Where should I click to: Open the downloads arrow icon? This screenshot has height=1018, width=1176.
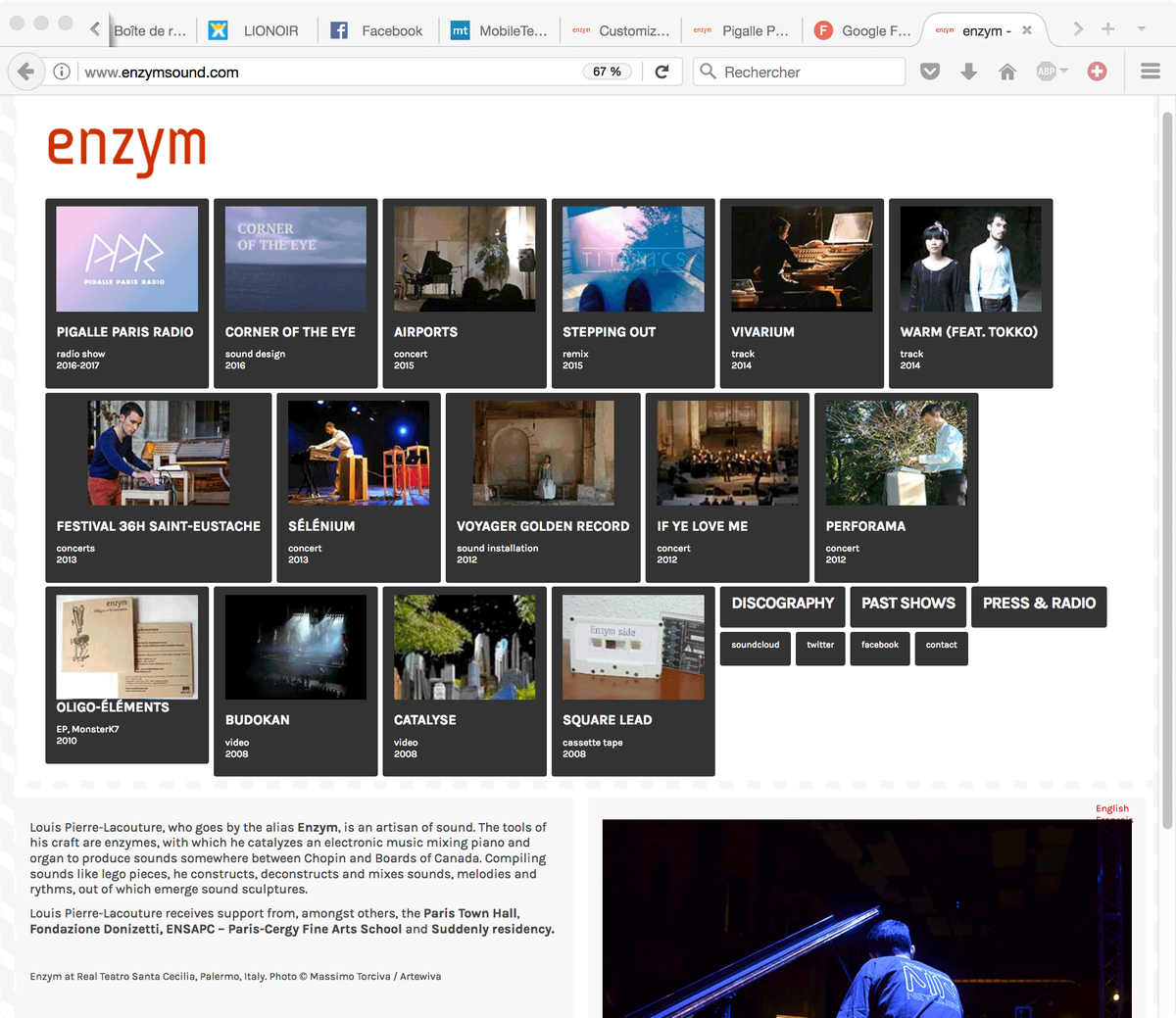968,72
